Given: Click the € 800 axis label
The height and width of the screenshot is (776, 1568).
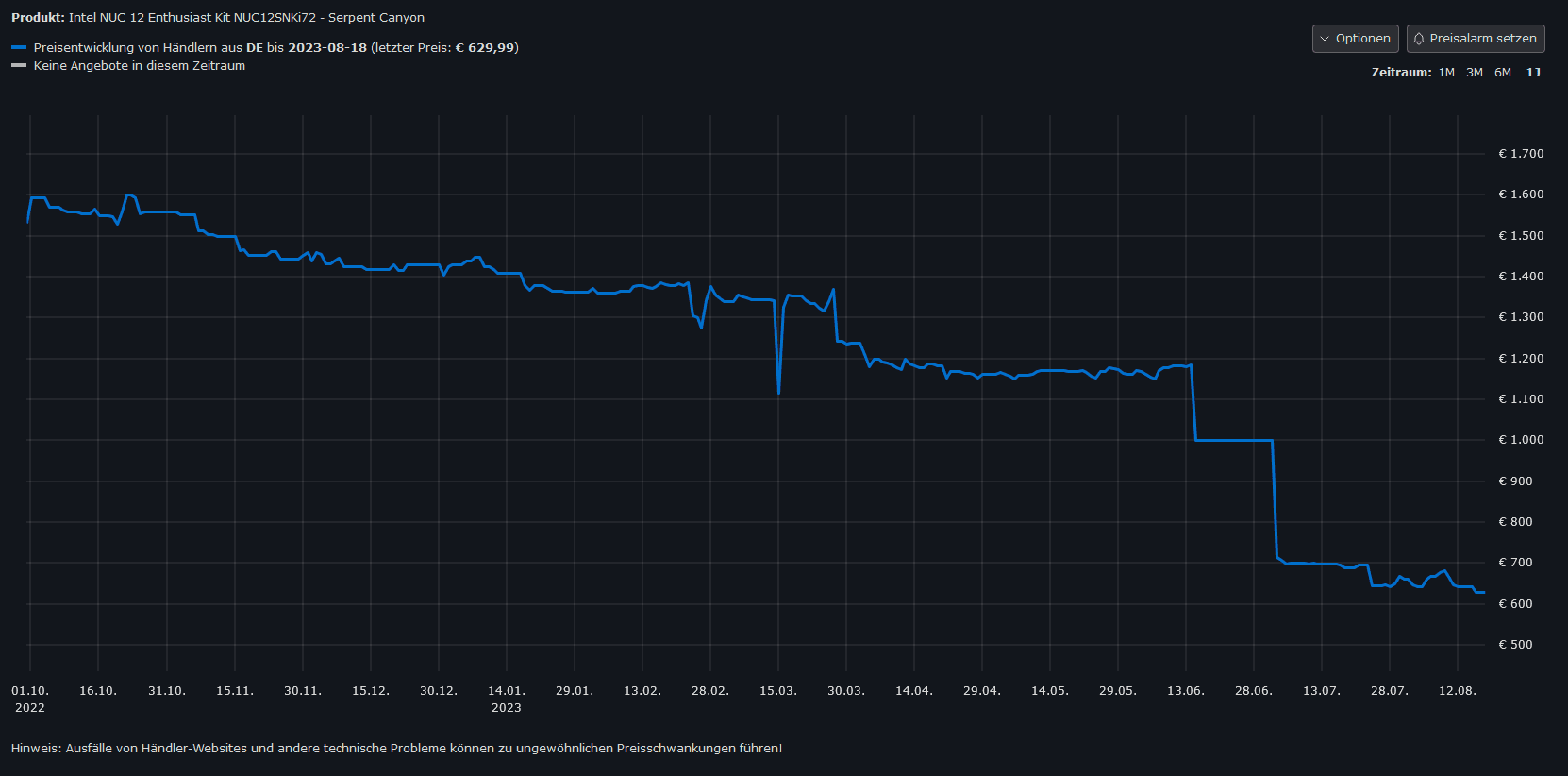Looking at the screenshot, I should coord(1515,522).
